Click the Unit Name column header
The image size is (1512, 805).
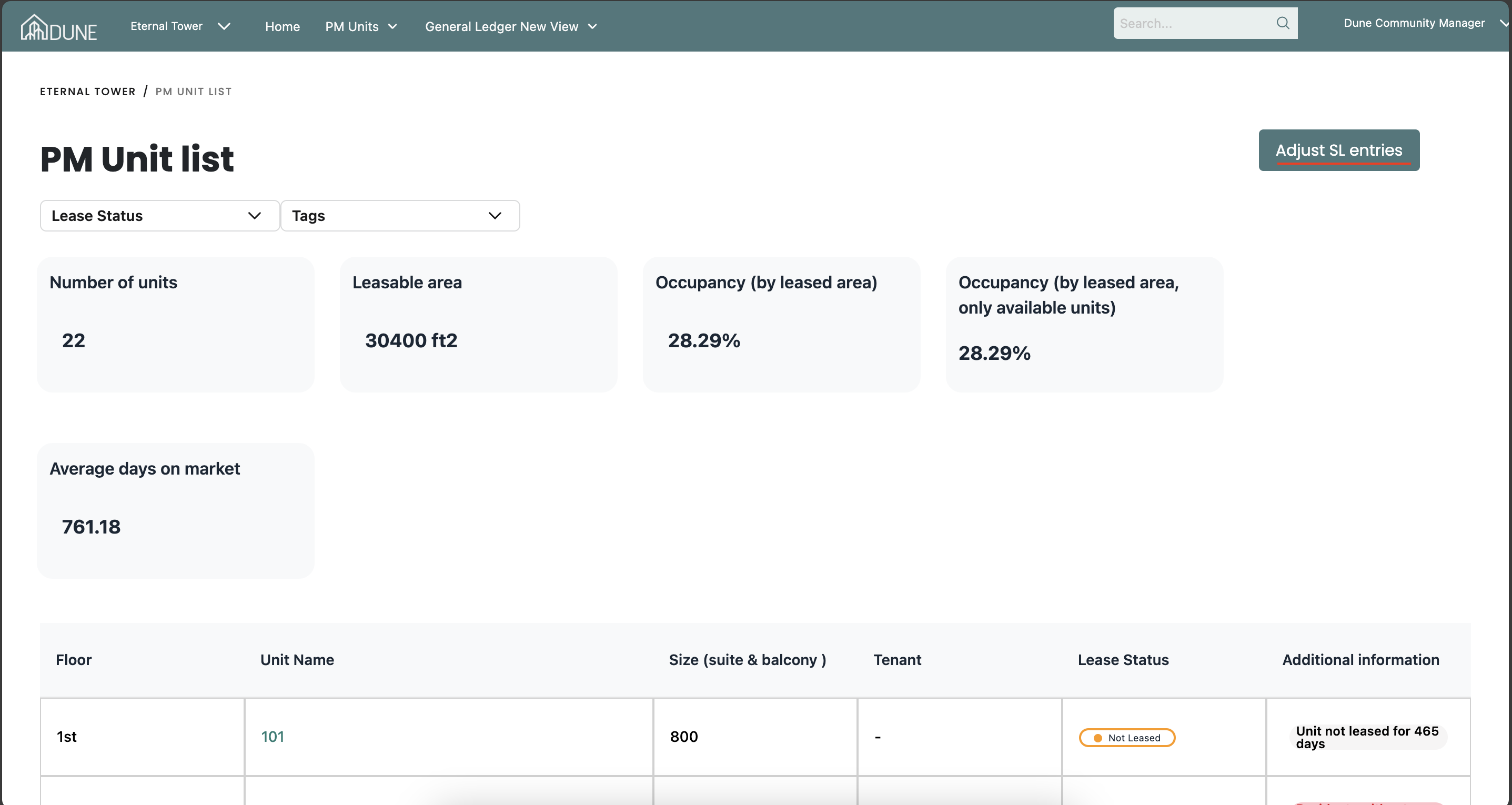point(297,660)
